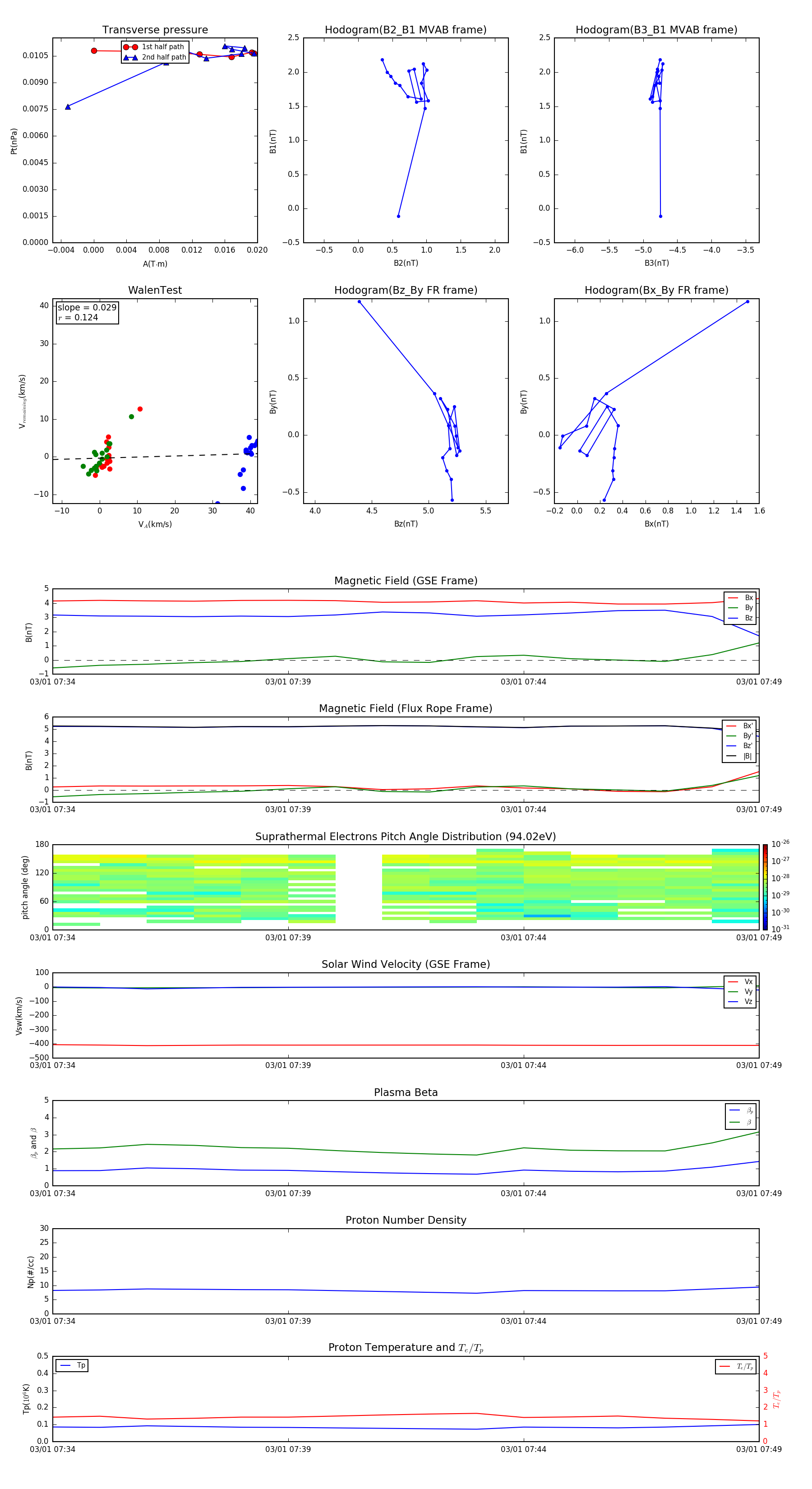Click the red 'T_e/T_p' right axis label
This screenshot has width=812, height=1489.
(x=777, y=1399)
